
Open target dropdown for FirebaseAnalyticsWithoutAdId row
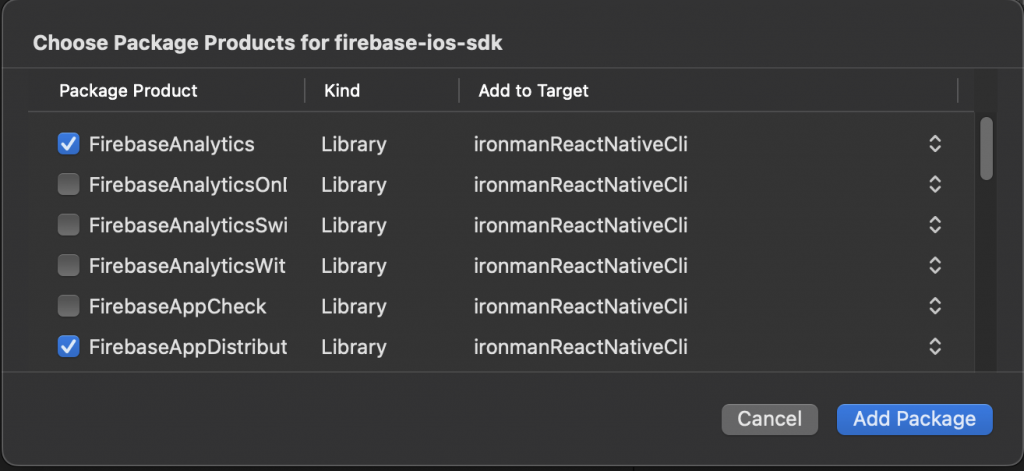934,266
